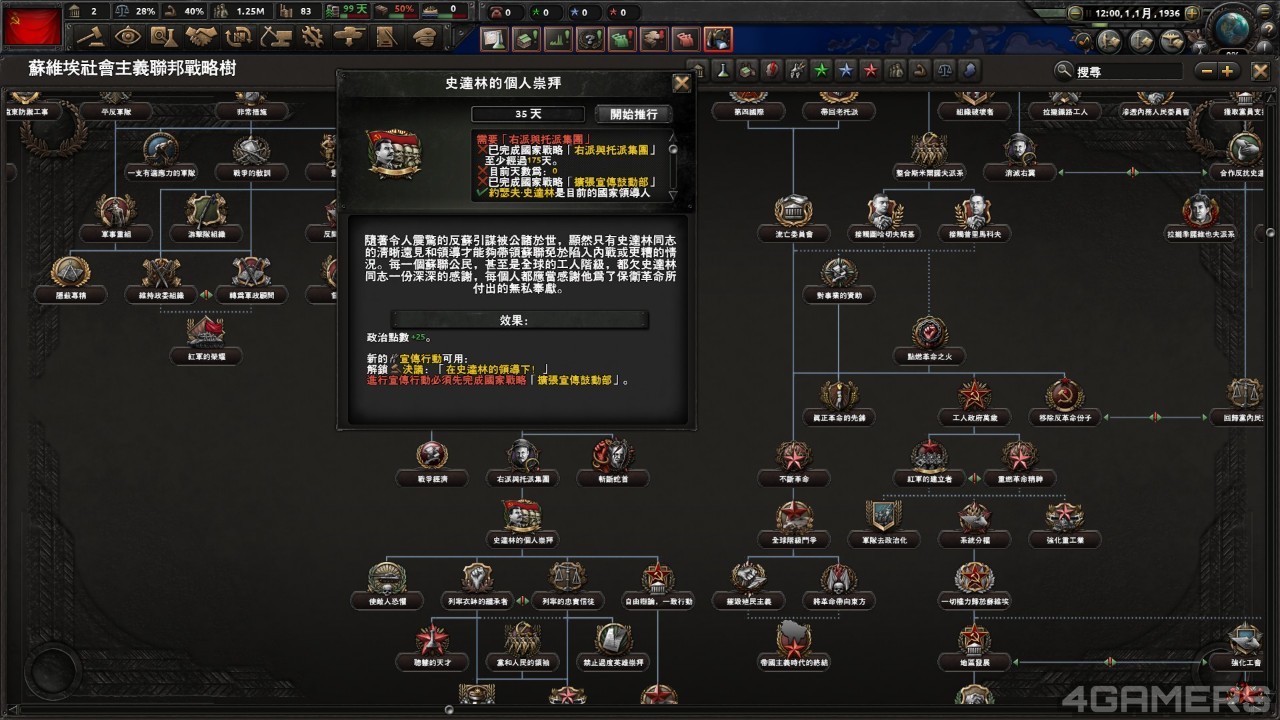Click the stability 28% indicator
1280x720 pixels.
coord(136,11)
